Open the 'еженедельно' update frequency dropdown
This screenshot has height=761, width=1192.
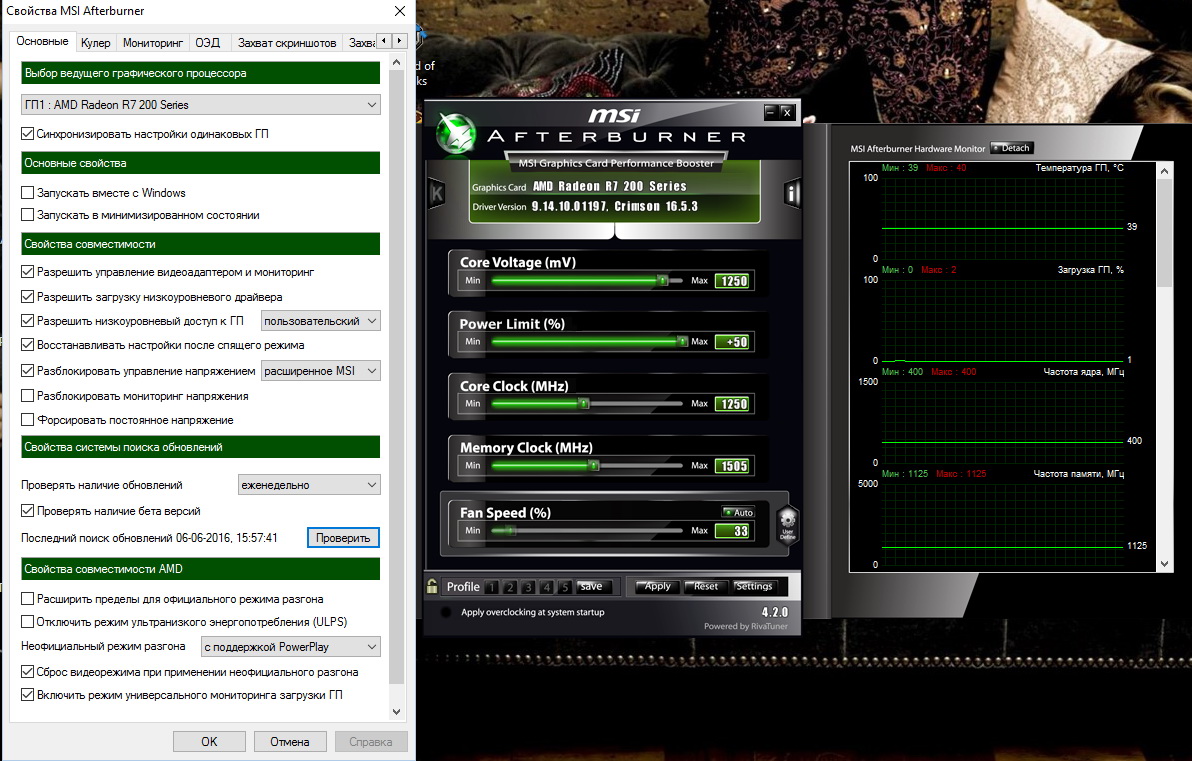click(x=309, y=485)
